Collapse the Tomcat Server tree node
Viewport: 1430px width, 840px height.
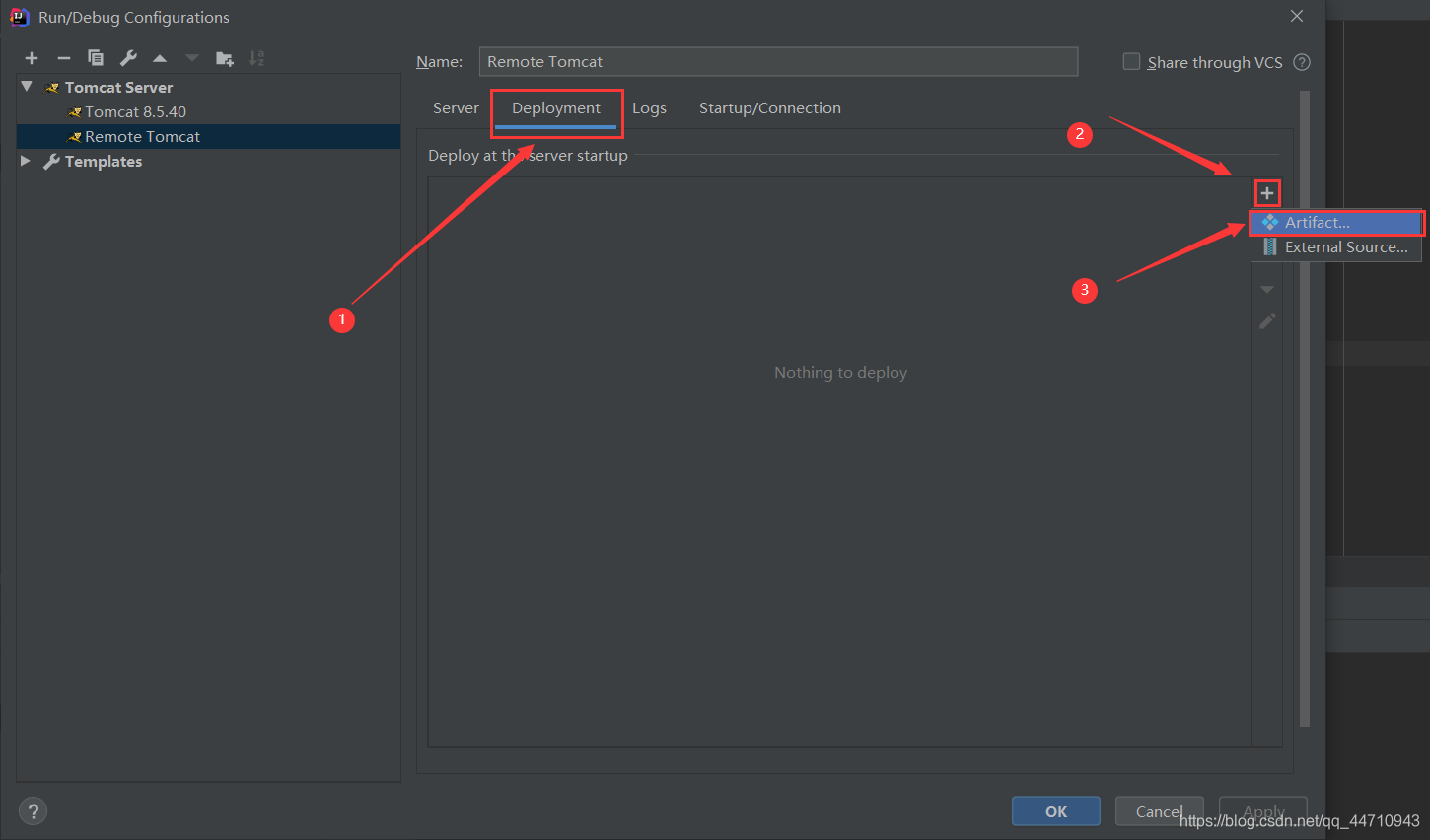coord(27,87)
